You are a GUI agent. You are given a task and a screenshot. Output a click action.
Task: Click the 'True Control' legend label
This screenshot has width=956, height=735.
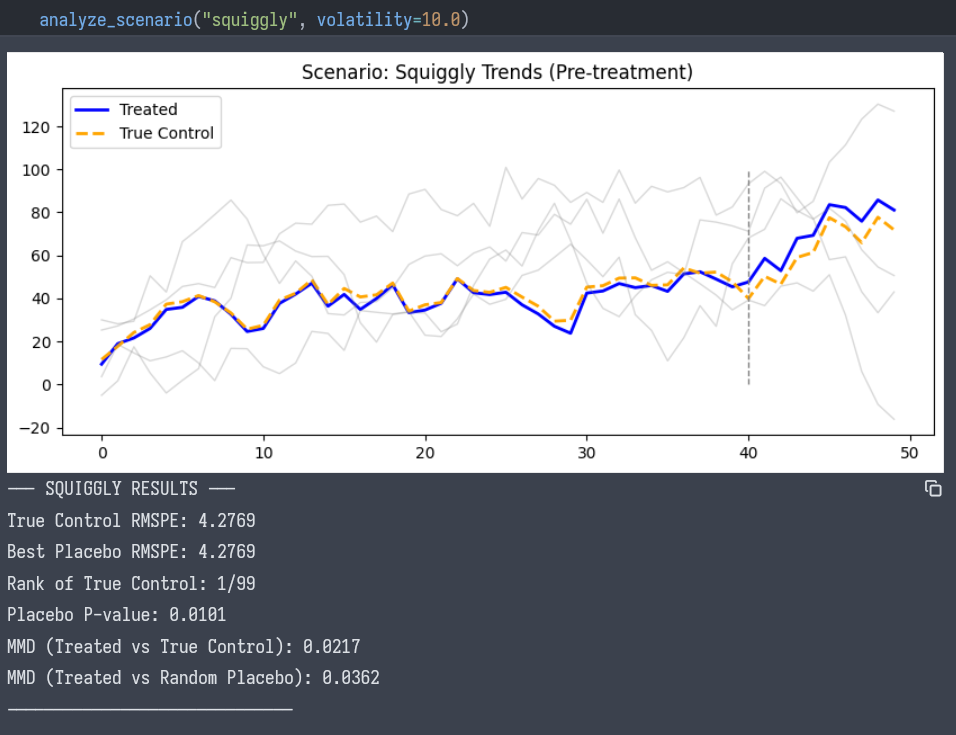[166, 133]
